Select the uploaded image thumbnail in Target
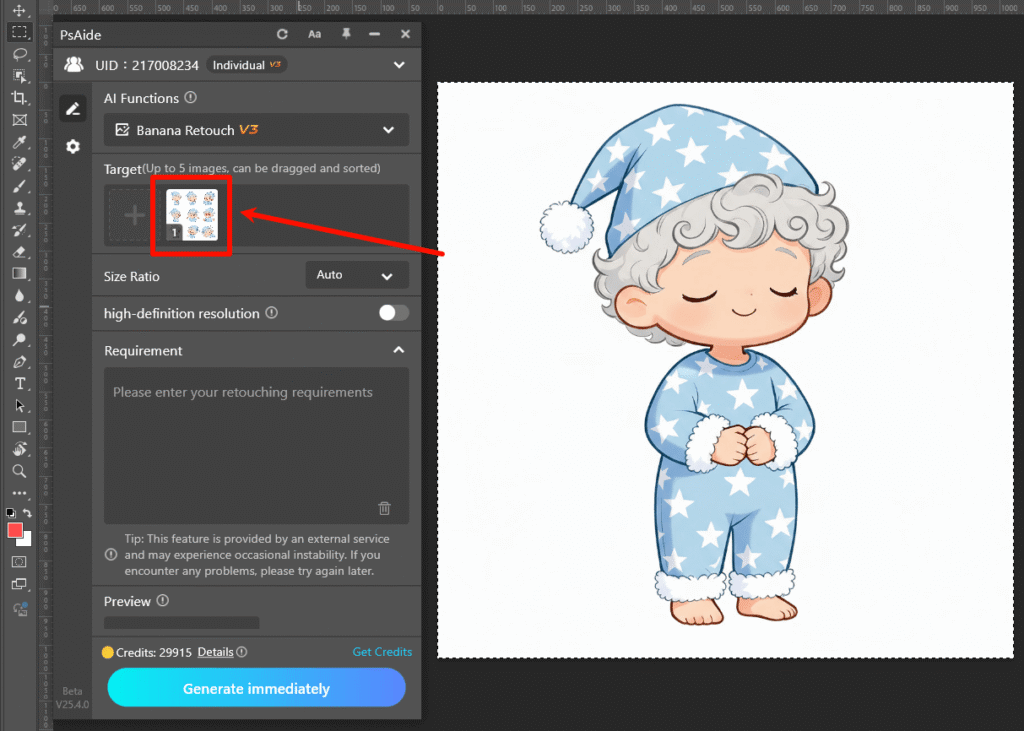1024x731 pixels. click(191, 212)
